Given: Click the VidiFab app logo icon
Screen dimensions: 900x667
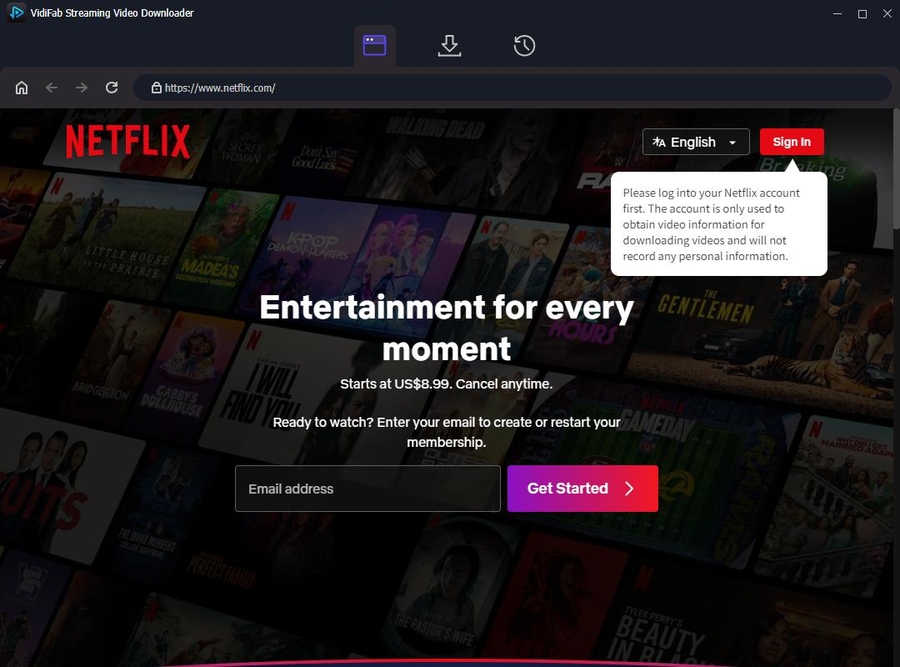Looking at the screenshot, I should (16, 12).
